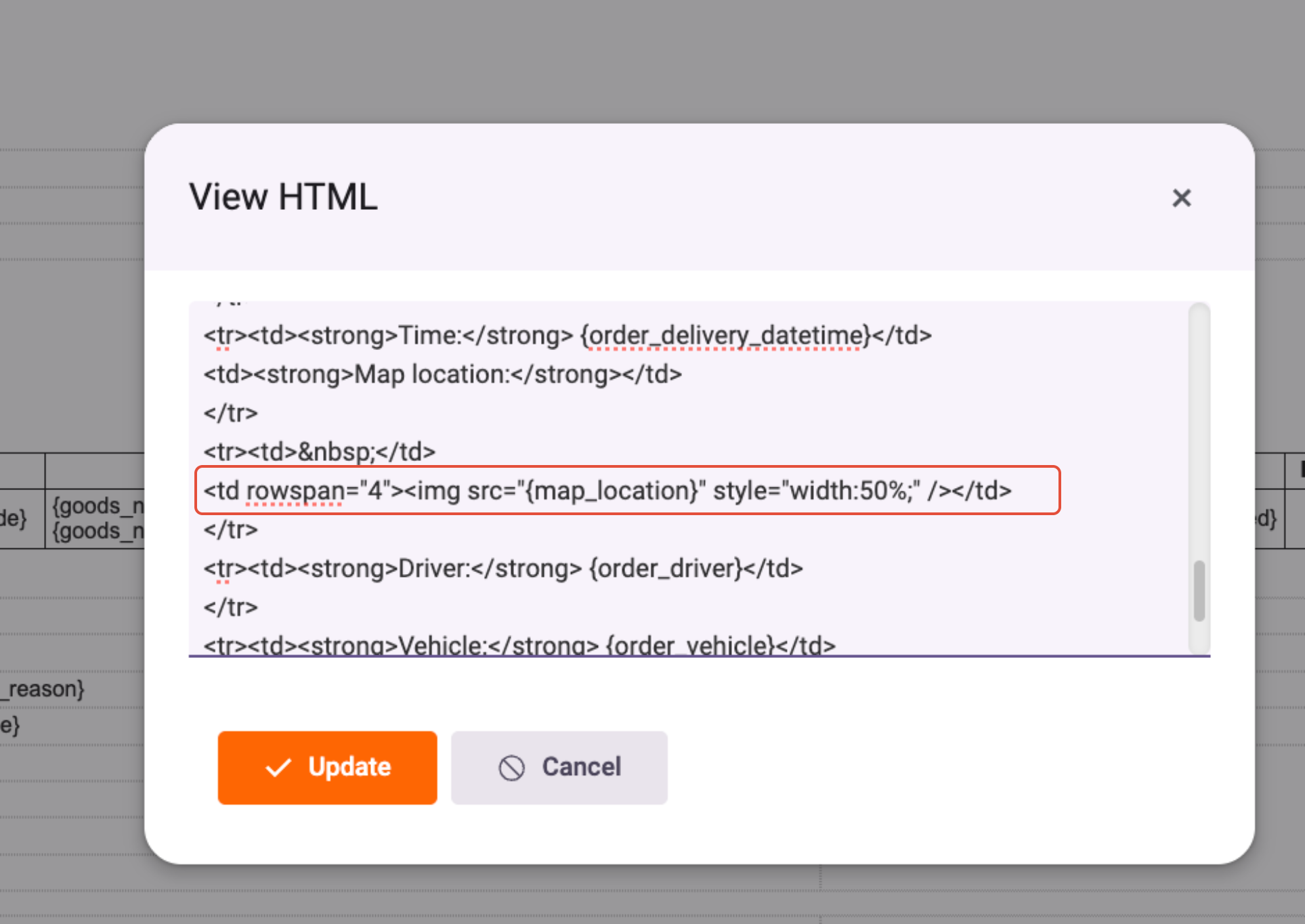Click the underlined rowspan attribute word
The image size is (1305, 924).
[295, 491]
